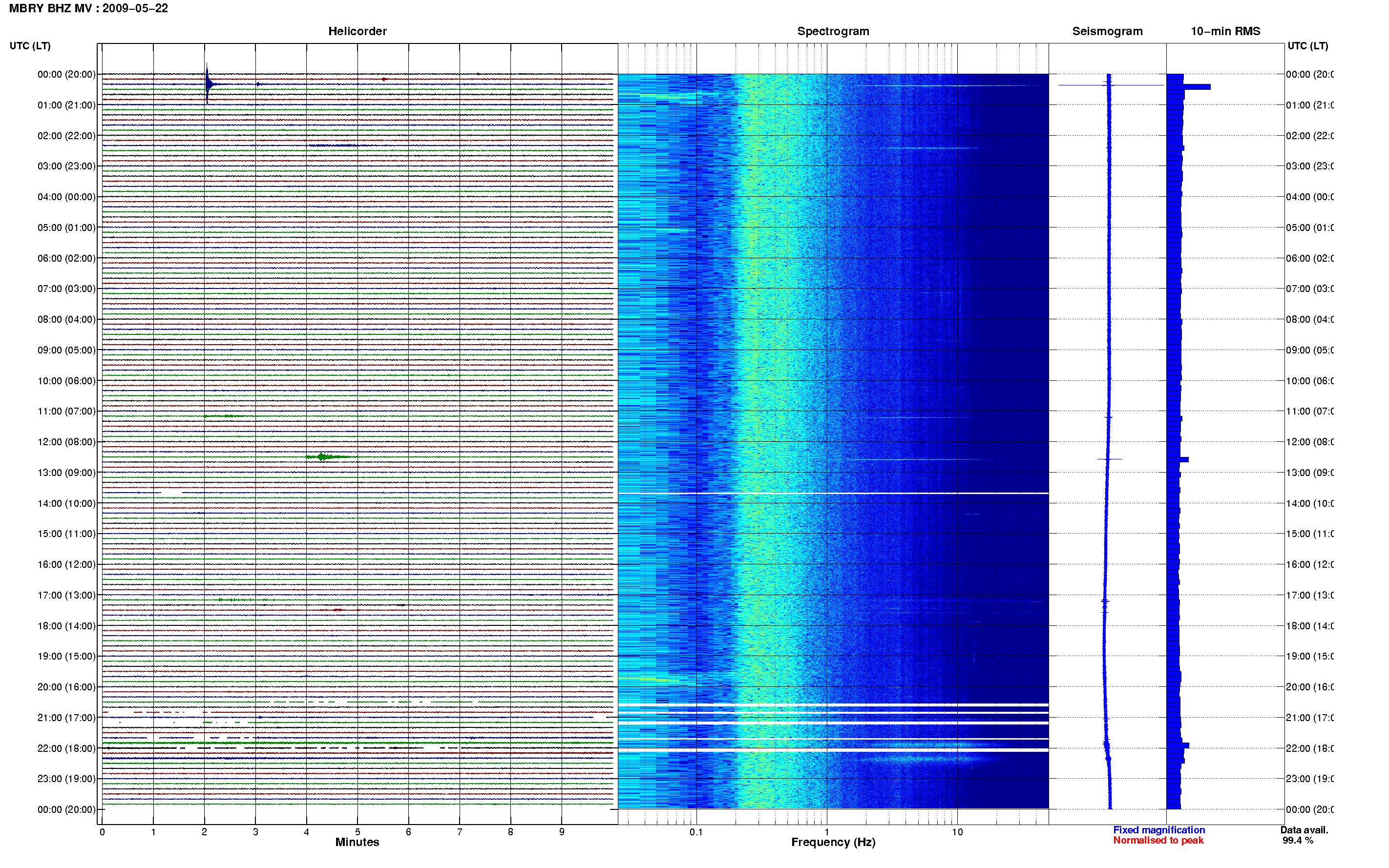Click the '07:00 (03:00)' left time label
Viewport: 1389px width, 868px height.
click(66, 288)
